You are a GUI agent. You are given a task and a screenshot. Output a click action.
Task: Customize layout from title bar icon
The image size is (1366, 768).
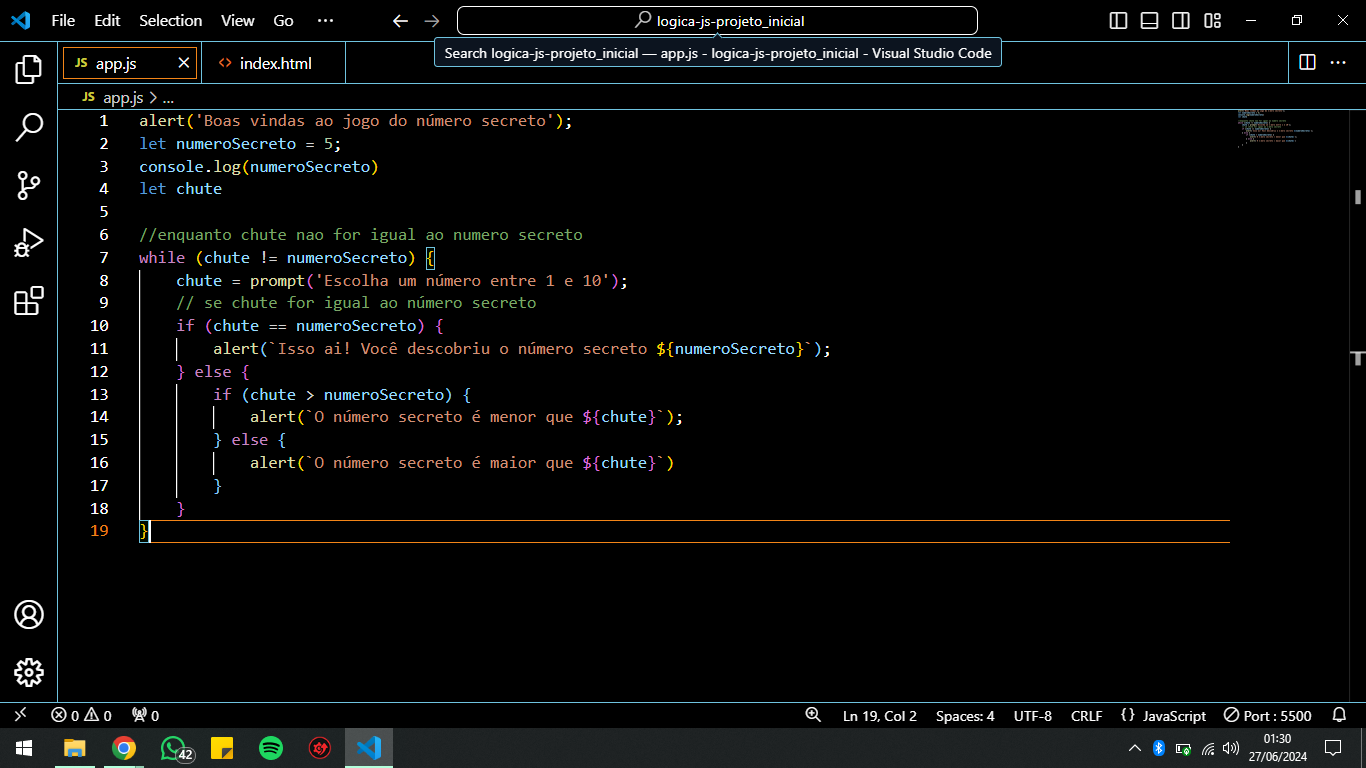tap(1212, 20)
